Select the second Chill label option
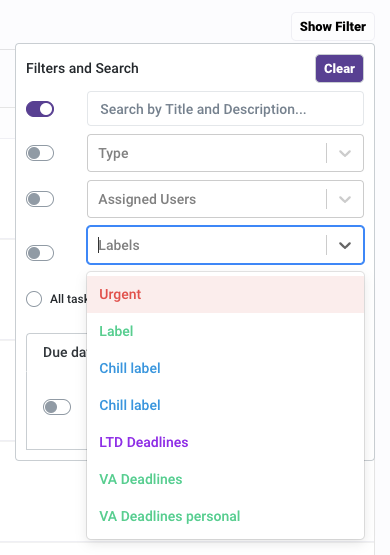 click(x=225, y=405)
